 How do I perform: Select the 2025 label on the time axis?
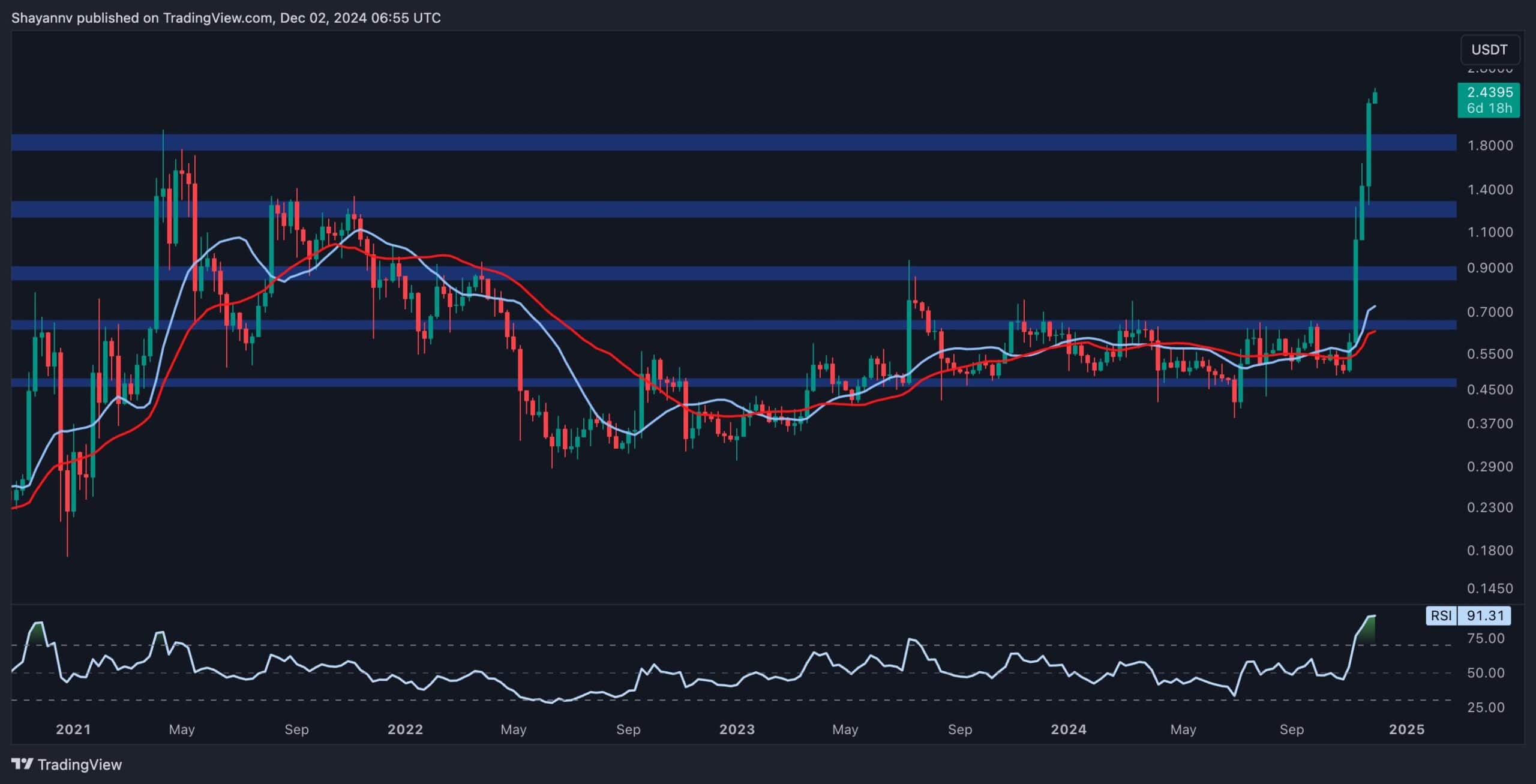point(1407,729)
